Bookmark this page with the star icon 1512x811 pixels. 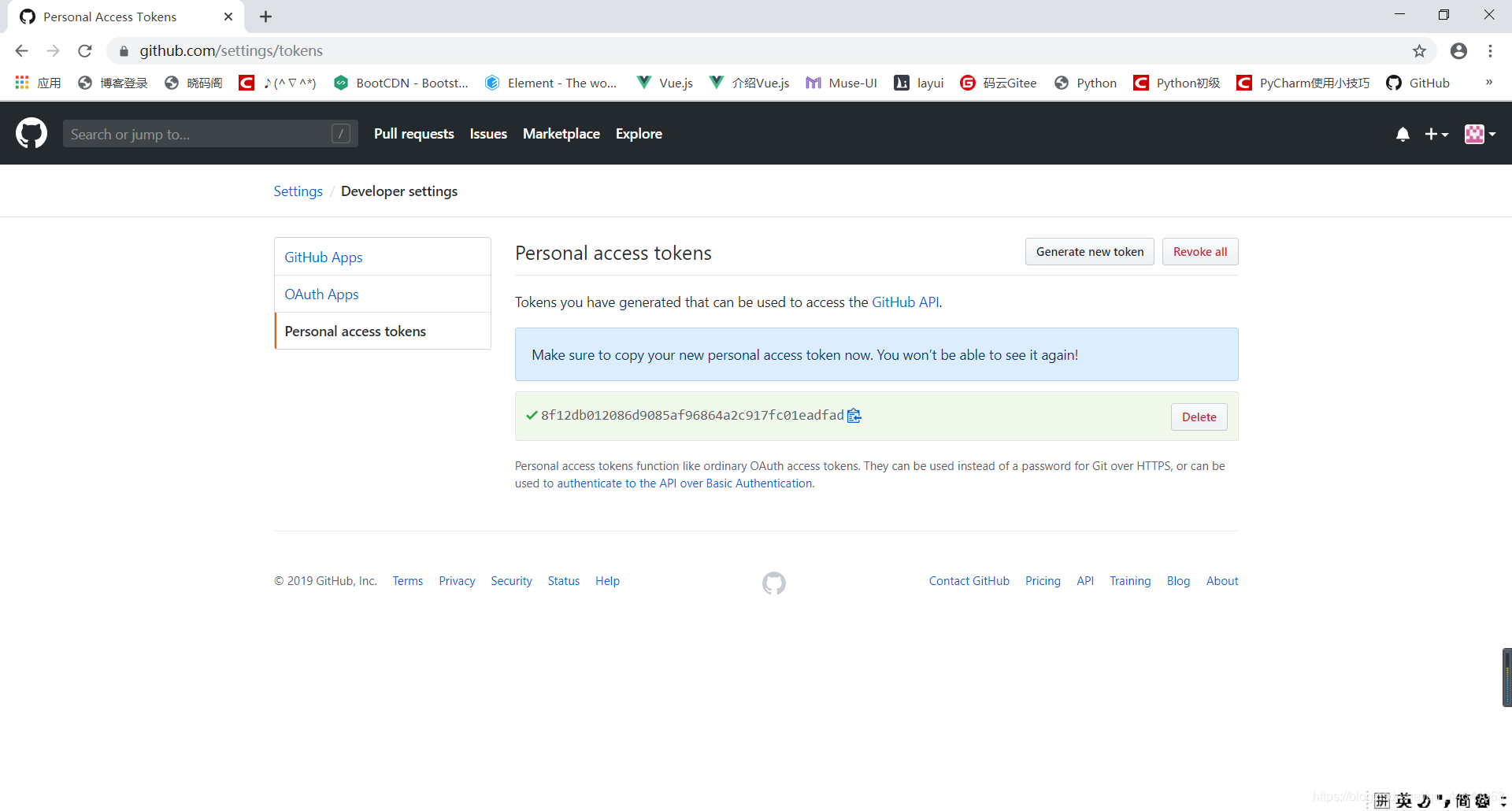1419,50
